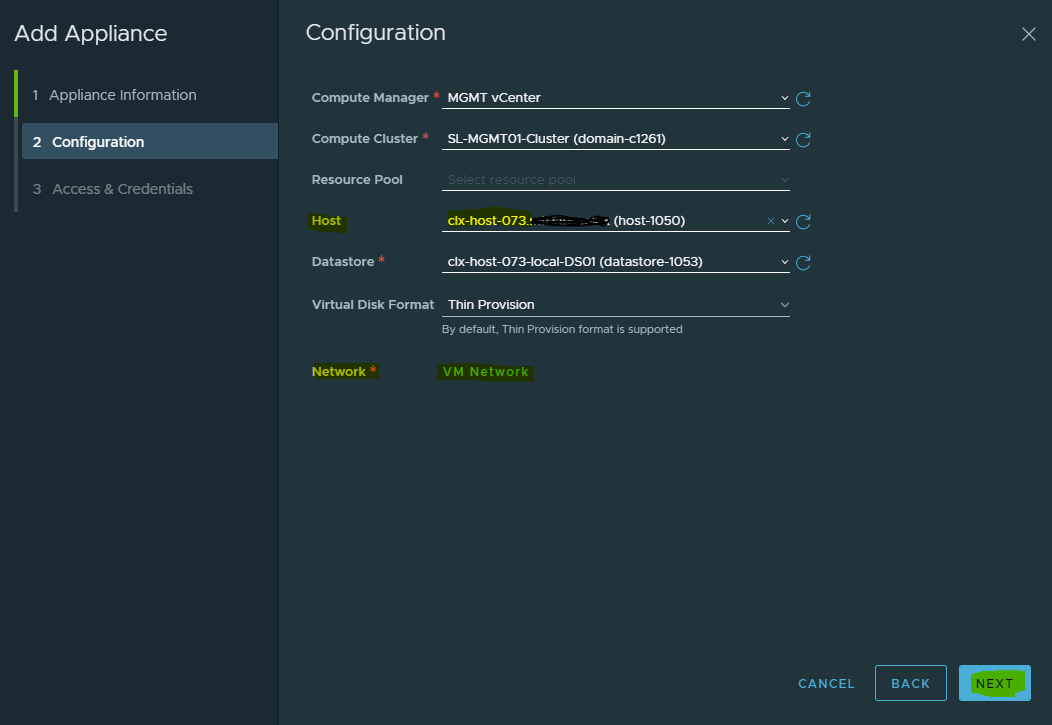
Task: Clear the selected Host value
Action: point(771,221)
